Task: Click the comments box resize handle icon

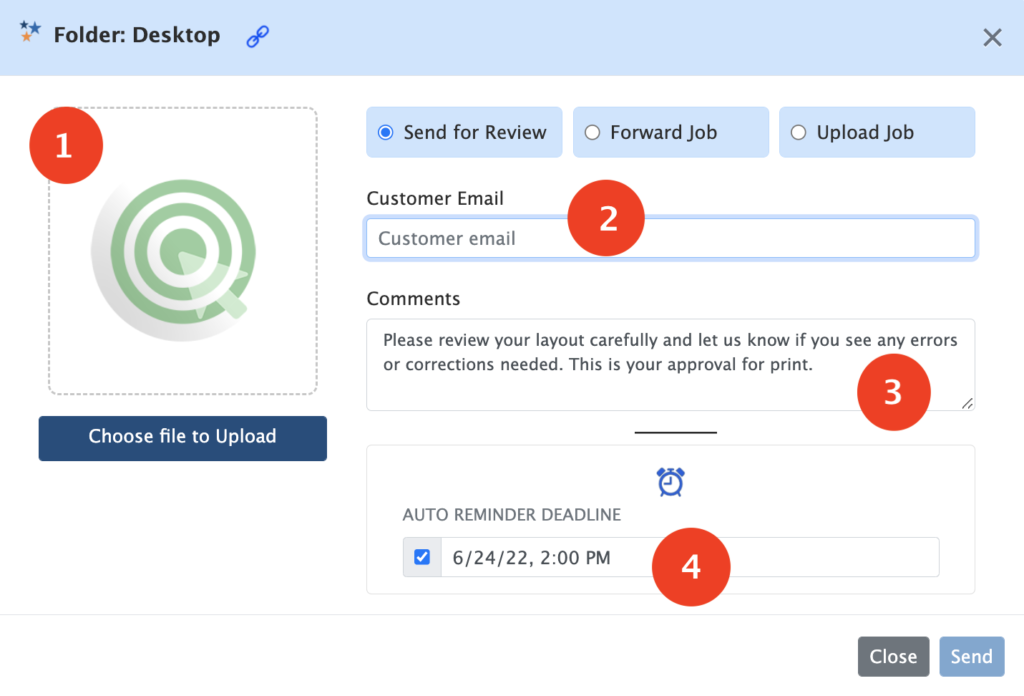Action: (x=966, y=404)
